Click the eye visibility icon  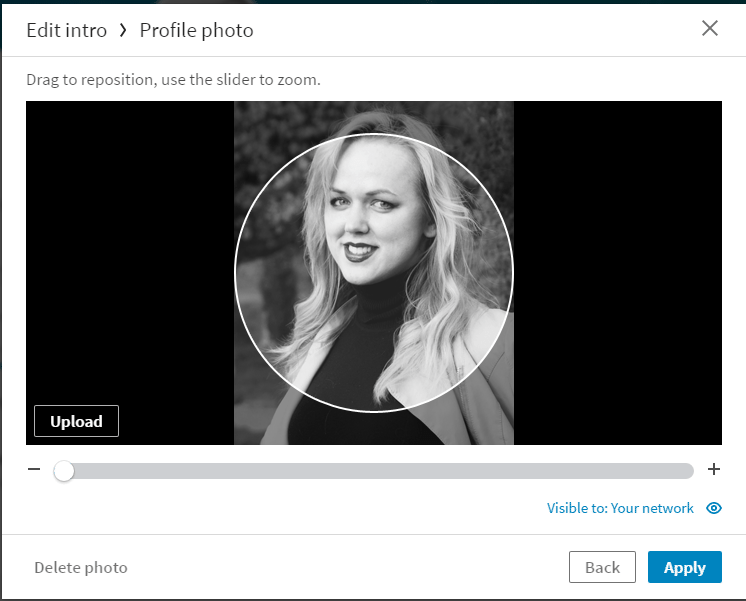714,508
